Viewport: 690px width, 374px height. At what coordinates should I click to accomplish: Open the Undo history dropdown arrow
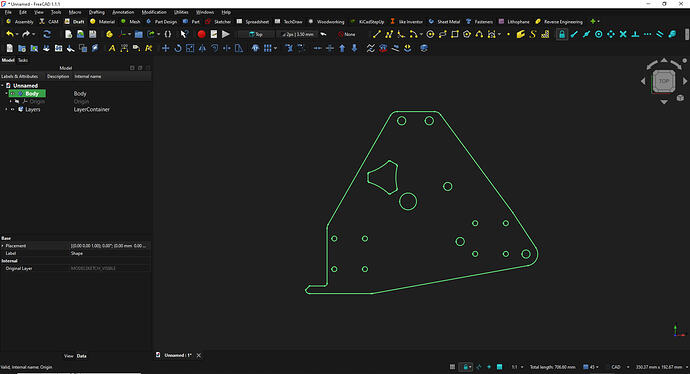coord(17,34)
